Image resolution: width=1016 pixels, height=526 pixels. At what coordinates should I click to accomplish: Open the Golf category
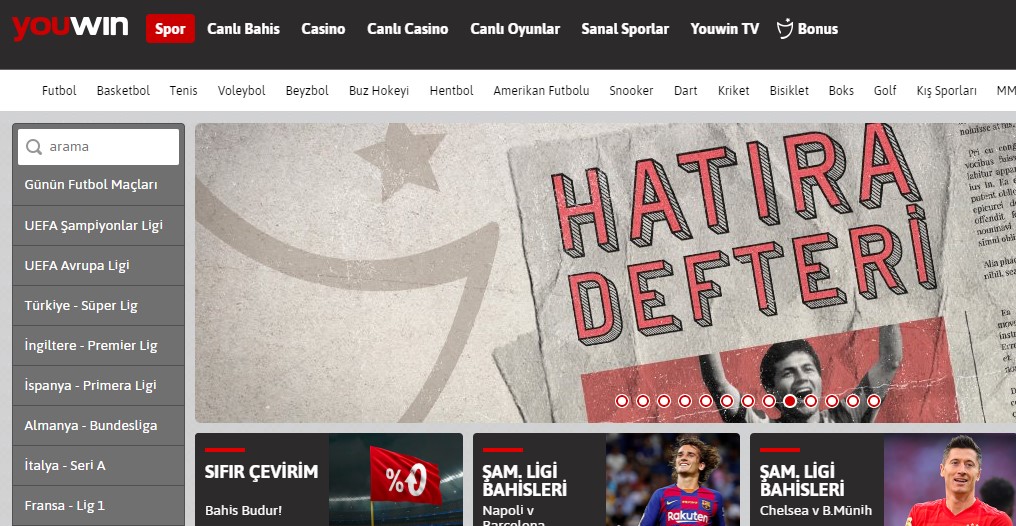click(885, 91)
